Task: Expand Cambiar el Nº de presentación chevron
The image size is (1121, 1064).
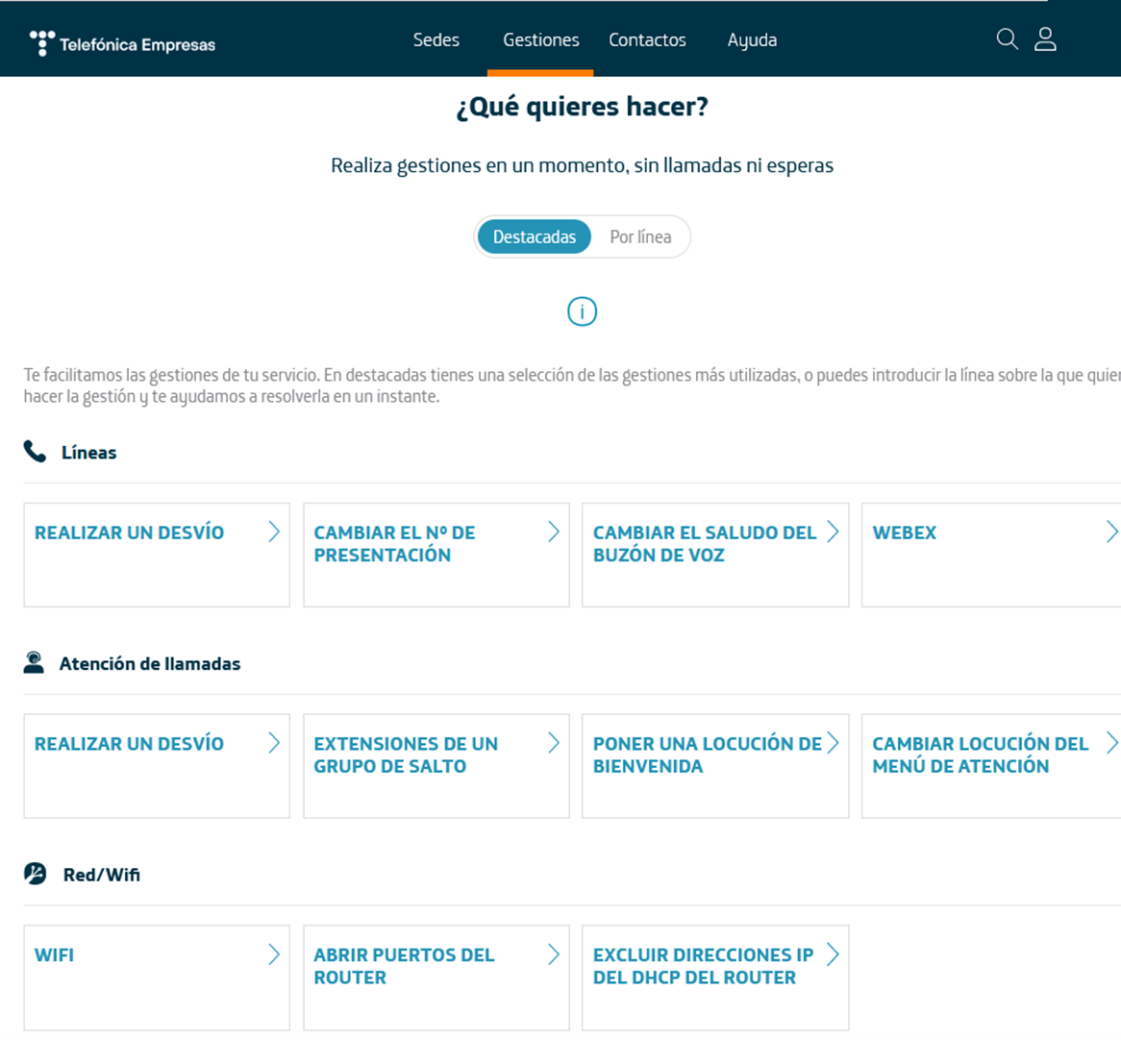Action: tap(554, 532)
